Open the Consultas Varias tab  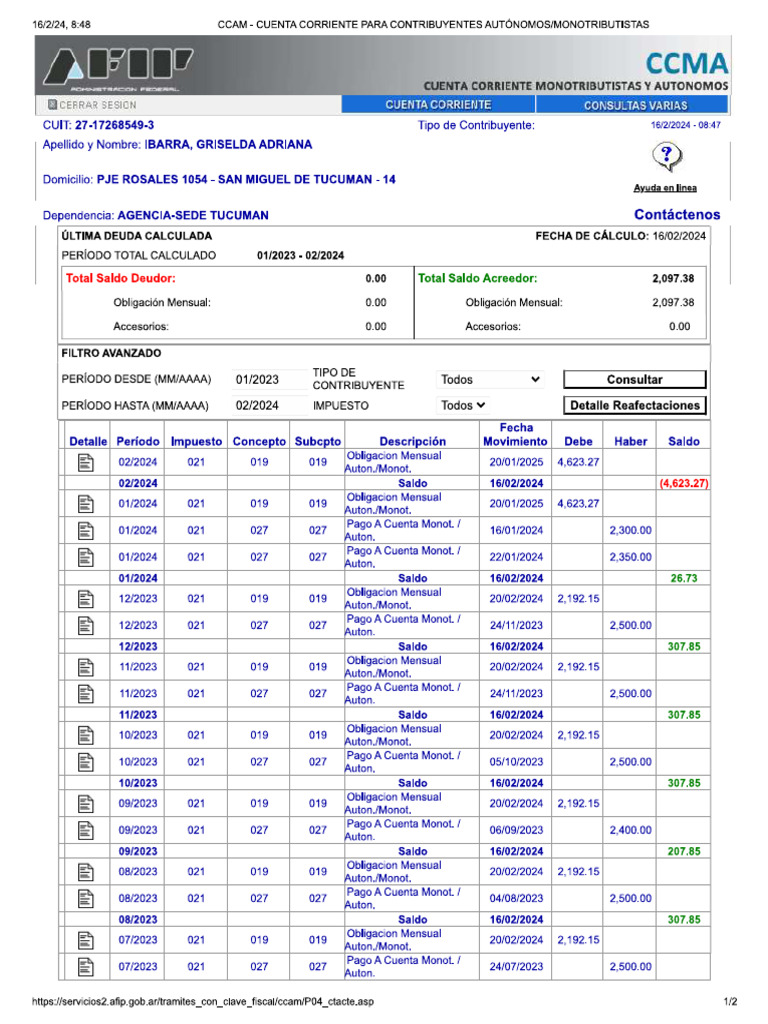click(x=634, y=105)
